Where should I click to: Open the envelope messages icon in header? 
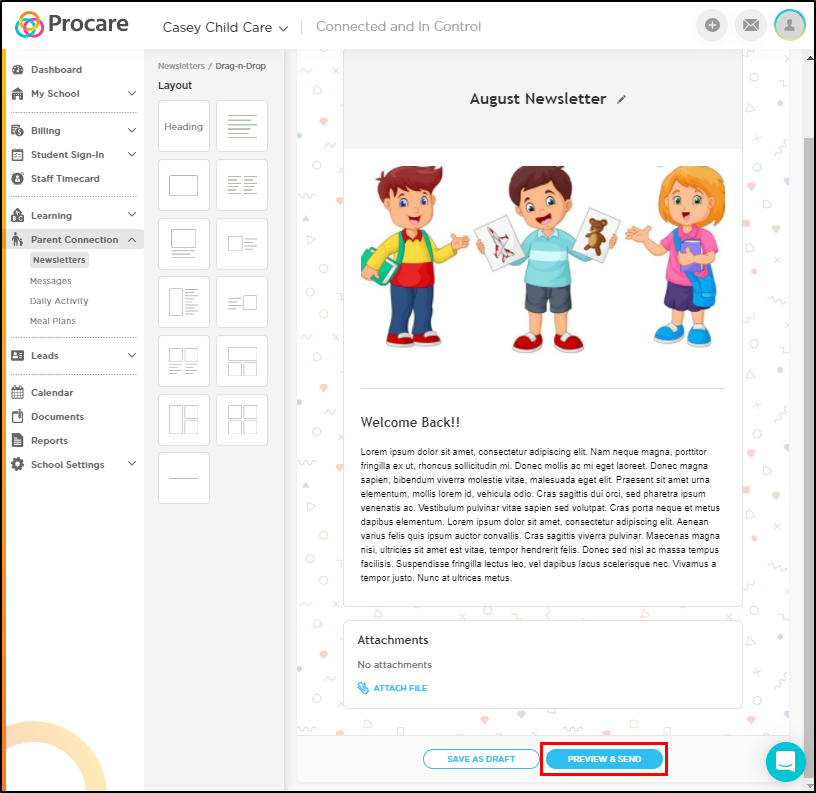(x=750, y=25)
